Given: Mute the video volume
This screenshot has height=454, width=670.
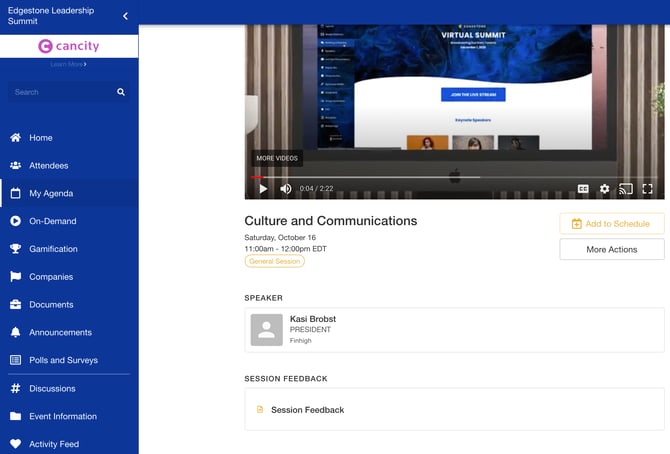Looking at the screenshot, I should pos(286,188).
